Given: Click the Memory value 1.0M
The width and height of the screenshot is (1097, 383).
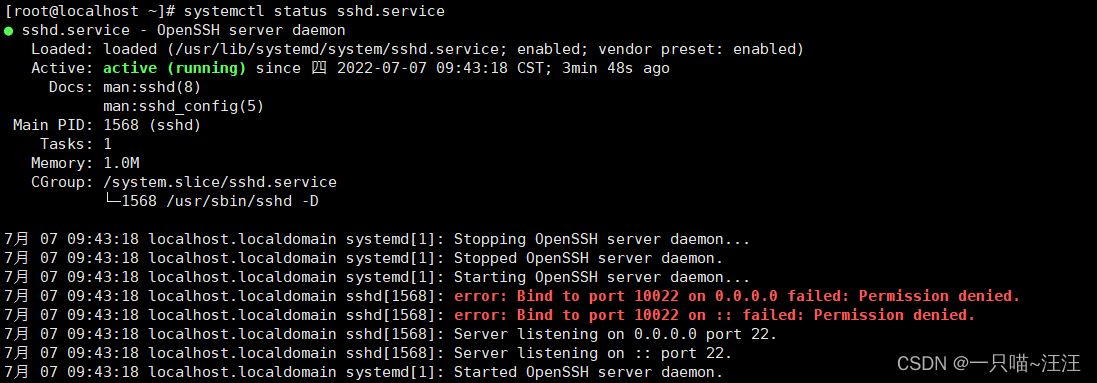Looking at the screenshot, I should 121,163.
